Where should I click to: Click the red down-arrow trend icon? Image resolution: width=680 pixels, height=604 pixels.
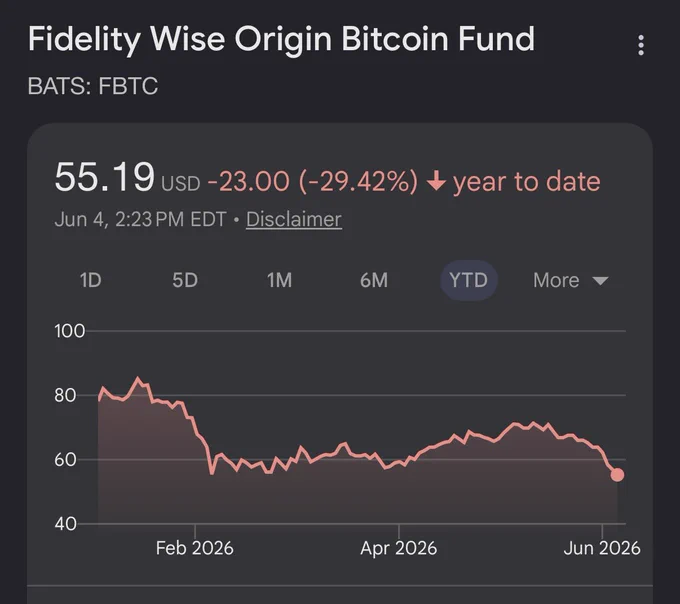436,181
